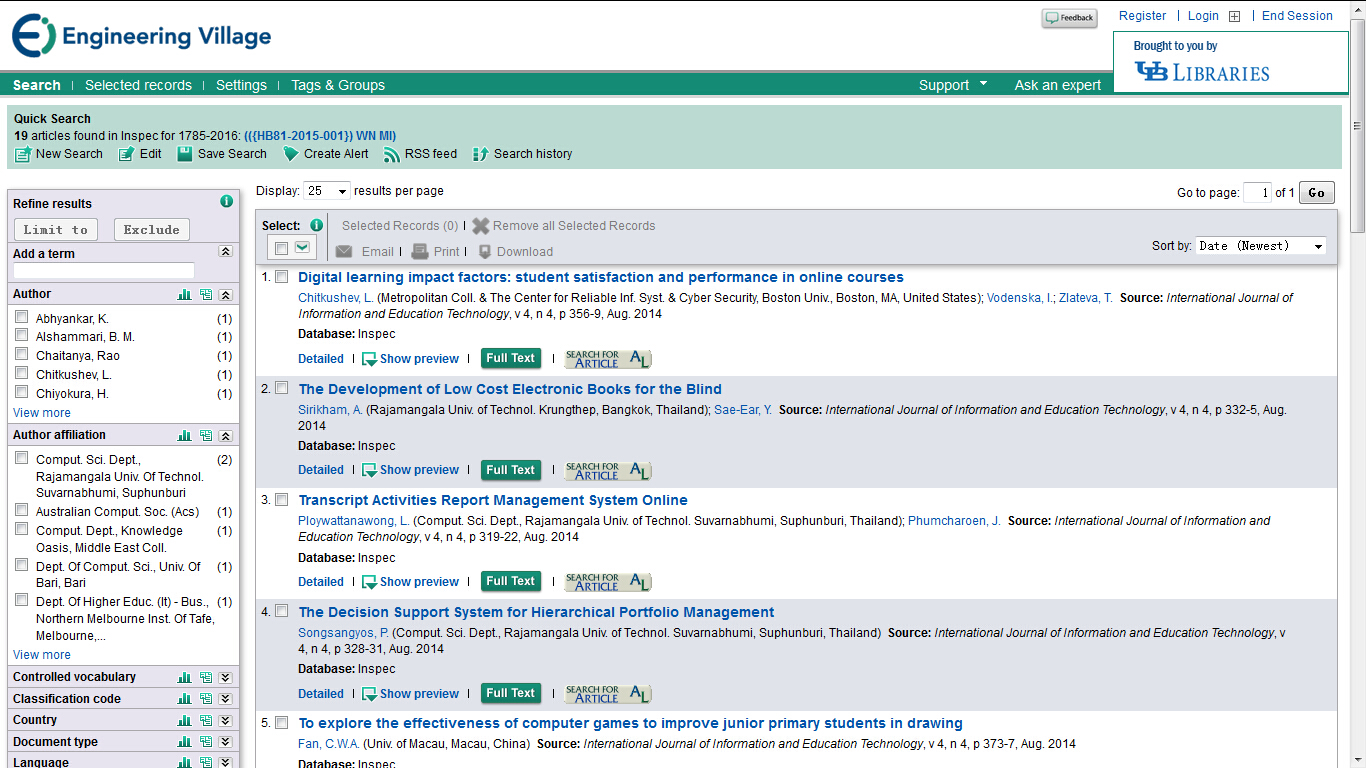Viewport: 1366px width, 768px height.
Task: Email selected records
Action: point(365,252)
